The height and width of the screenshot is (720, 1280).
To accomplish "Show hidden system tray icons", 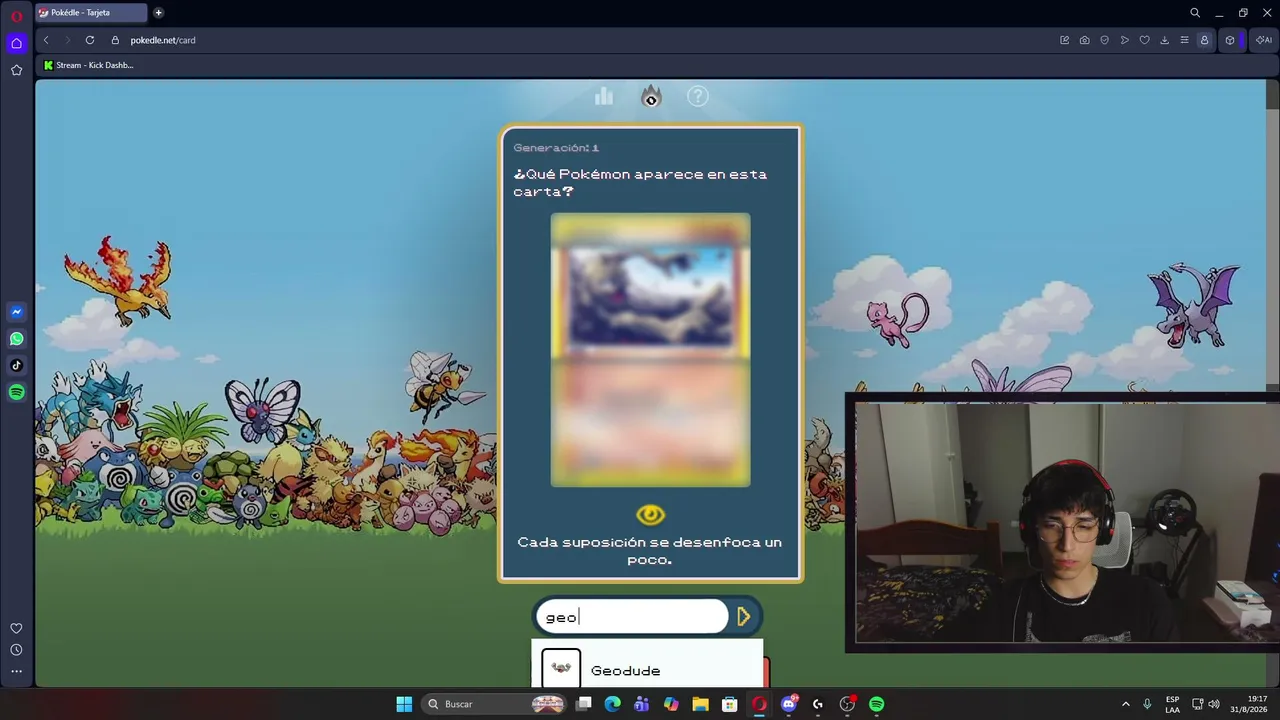I will coord(1125,704).
